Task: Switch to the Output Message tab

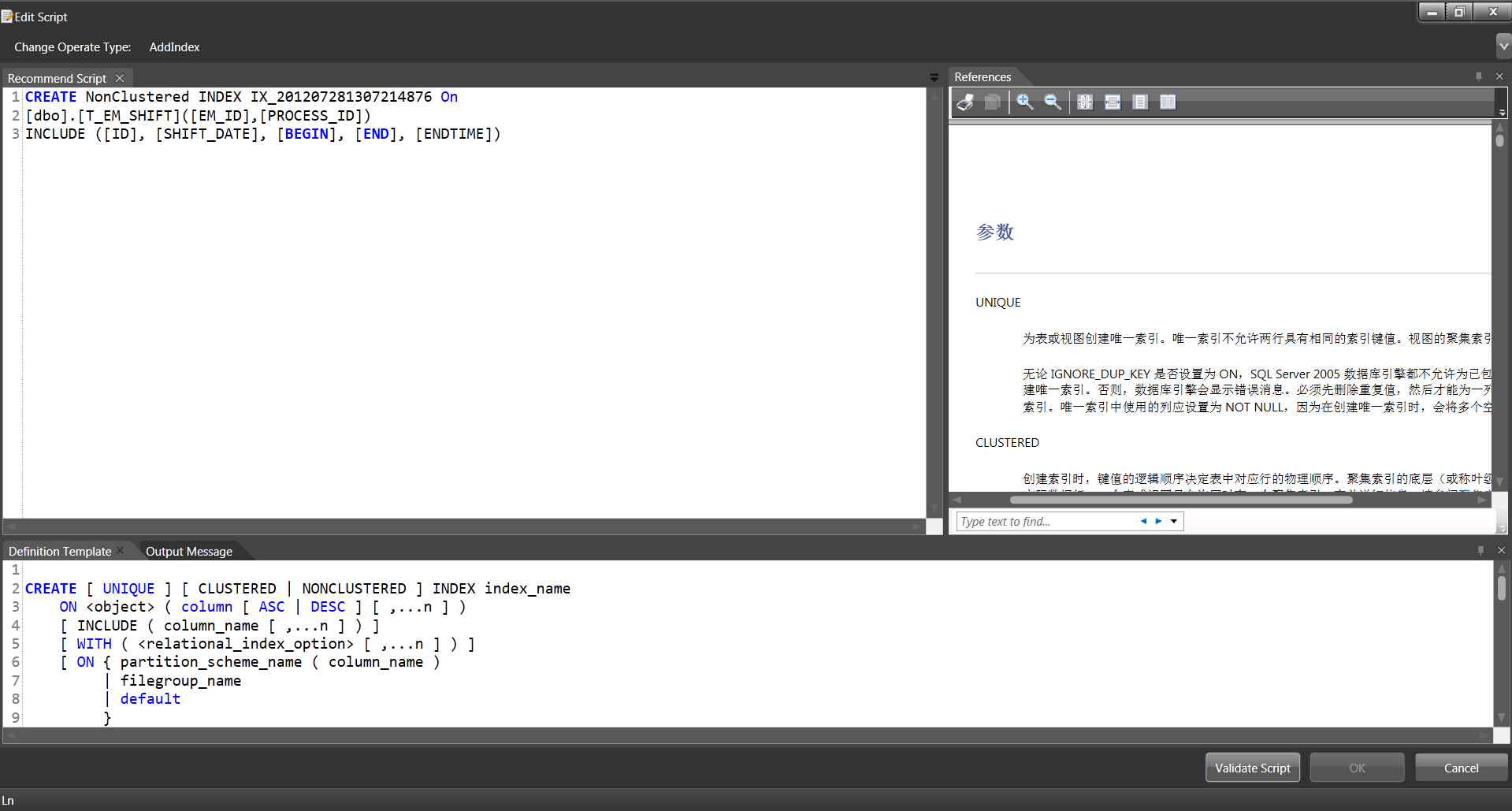Action: point(189,551)
